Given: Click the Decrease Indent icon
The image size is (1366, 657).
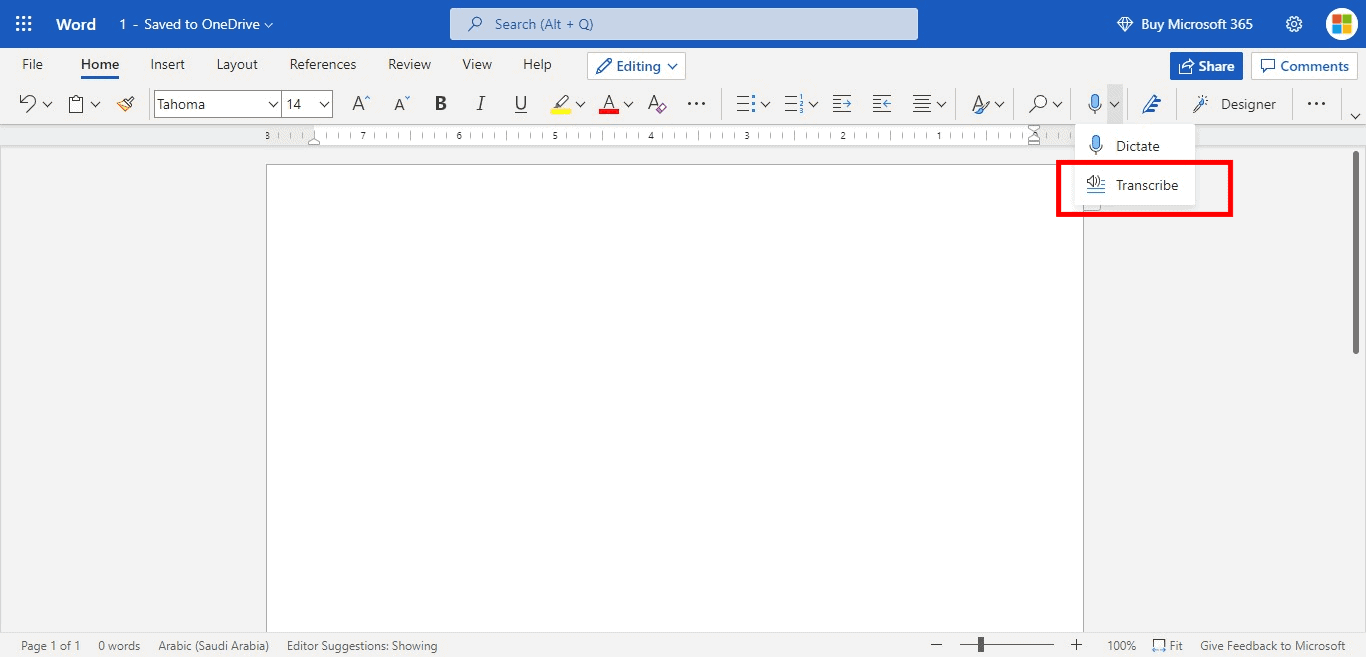Looking at the screenshot, I should pos(882,104).
